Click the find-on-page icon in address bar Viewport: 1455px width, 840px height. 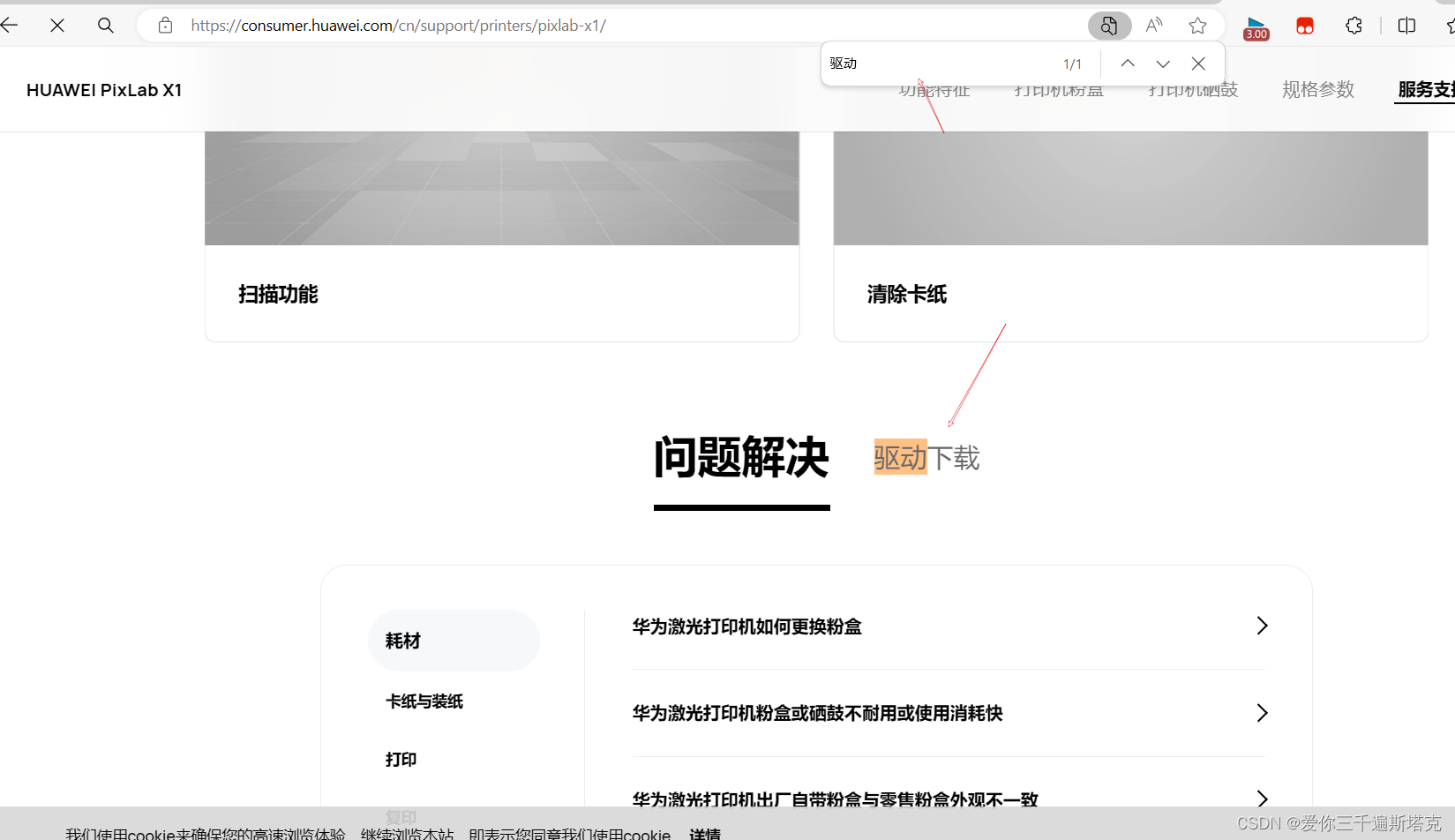click(x=1109, y=26)
